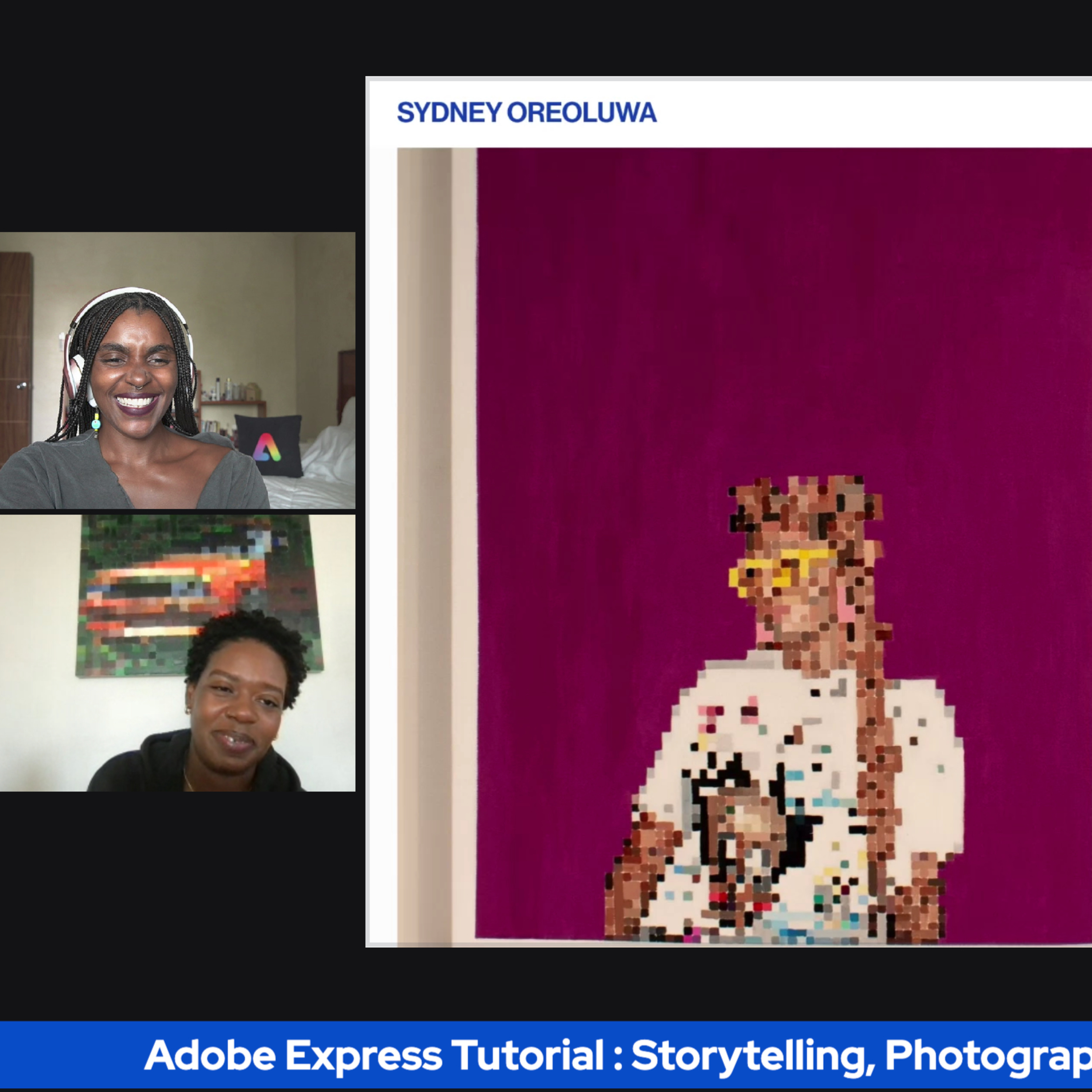Select the bottom webcam feed of the guest
1092x1092 pixels.
(x=178, y=653)
